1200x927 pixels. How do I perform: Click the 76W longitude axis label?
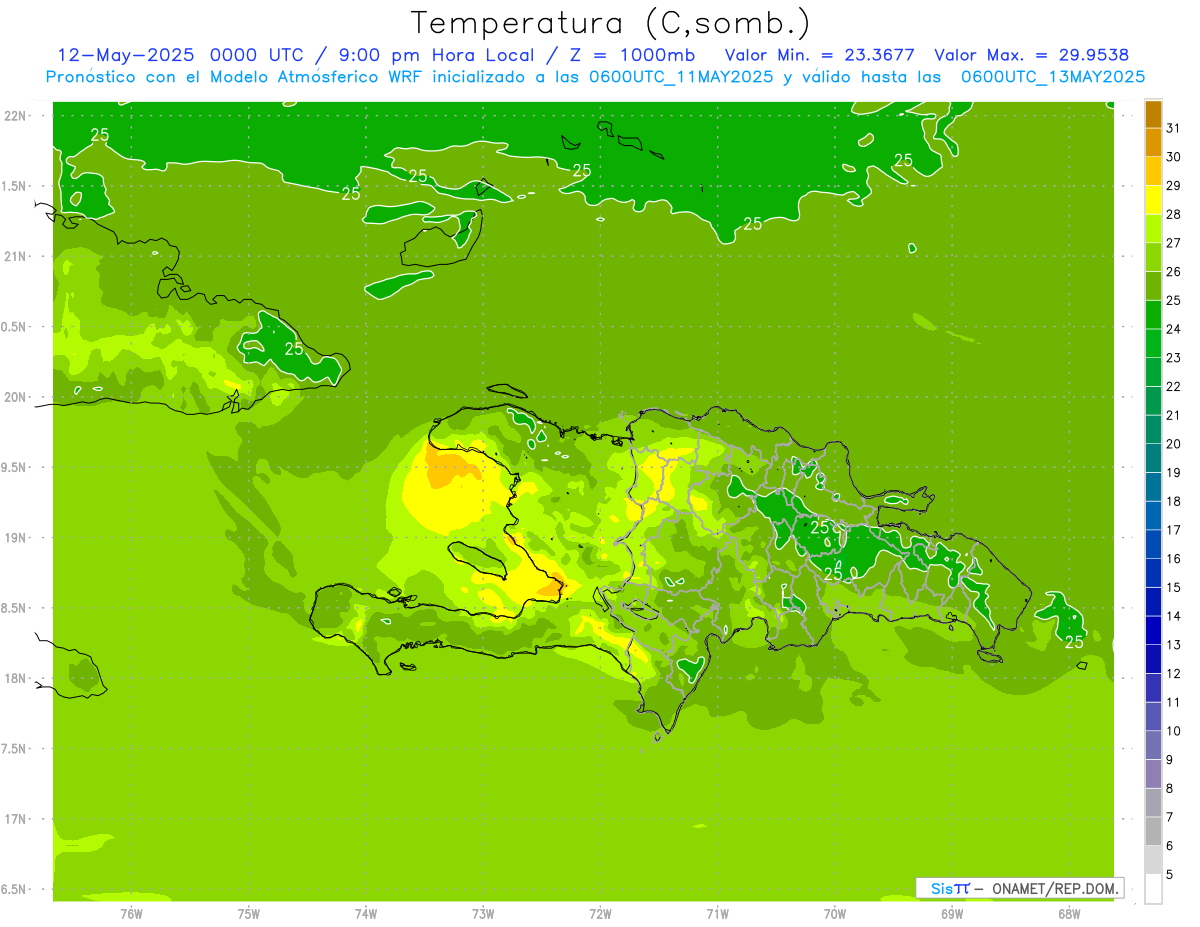point(131,914)
